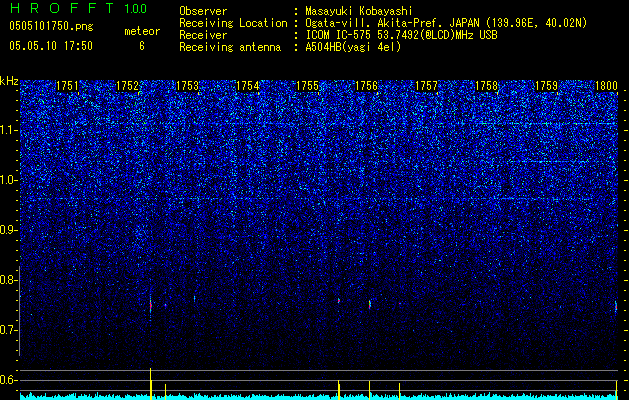Click the 'Receiving antenna' field label
629x400 pixels.
[x=230, y=47]
